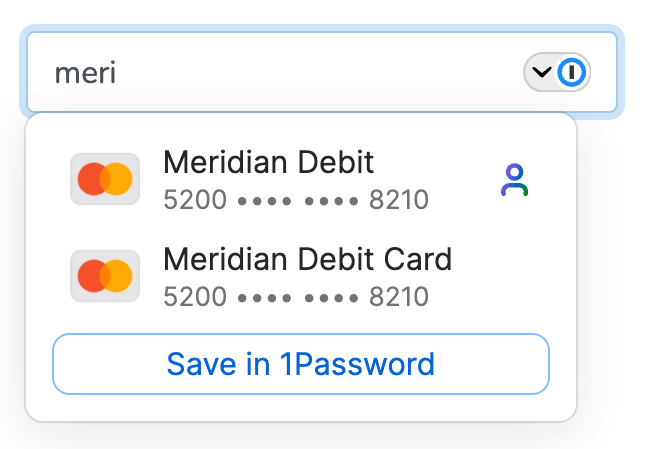This screenshot has height=449, width=648.
Task: Click the Mastercard logo beside Meridian Debit
Action: tap(104, 179)
